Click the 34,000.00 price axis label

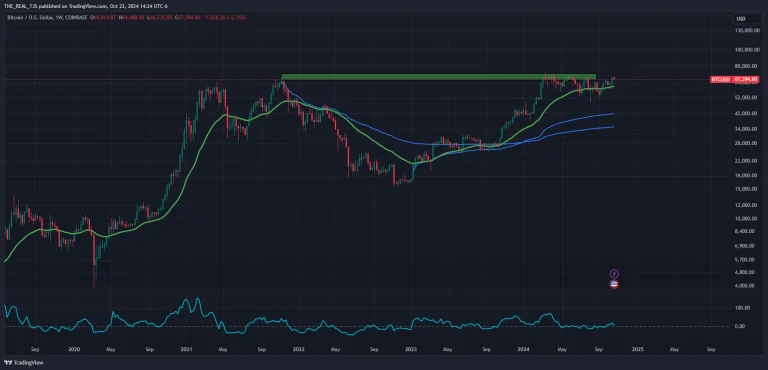[747, 129]
